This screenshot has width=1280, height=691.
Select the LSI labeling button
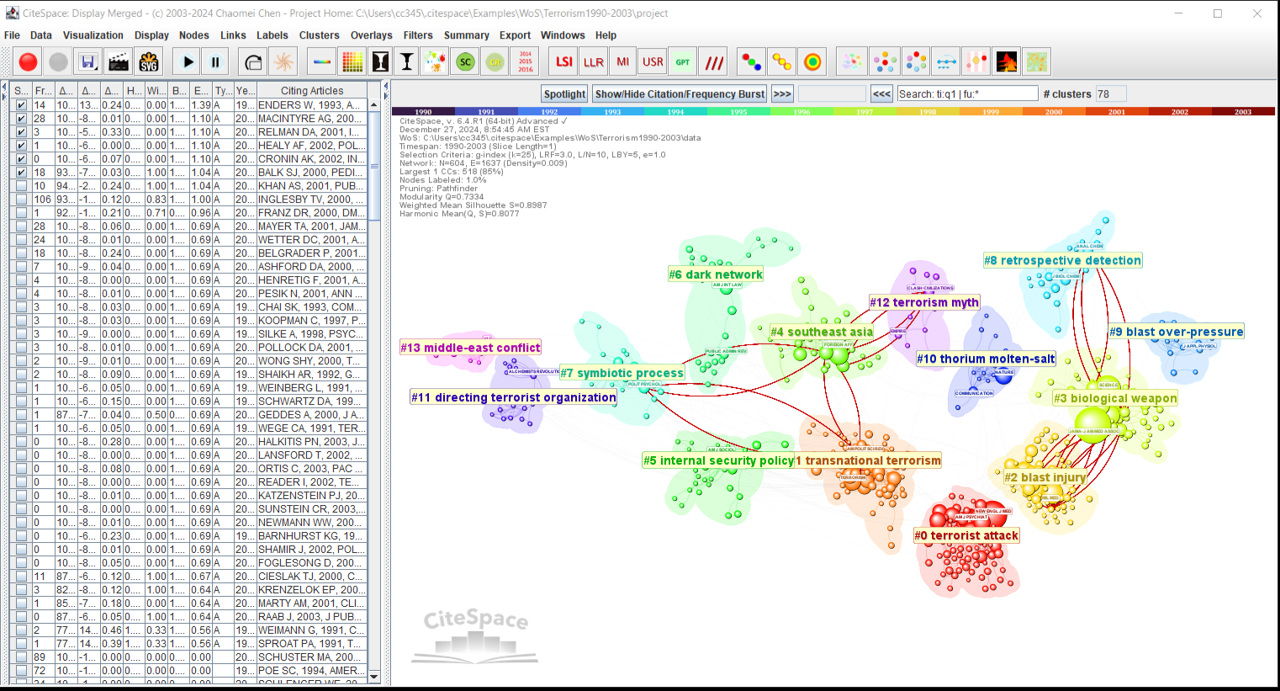pos(564,62)
